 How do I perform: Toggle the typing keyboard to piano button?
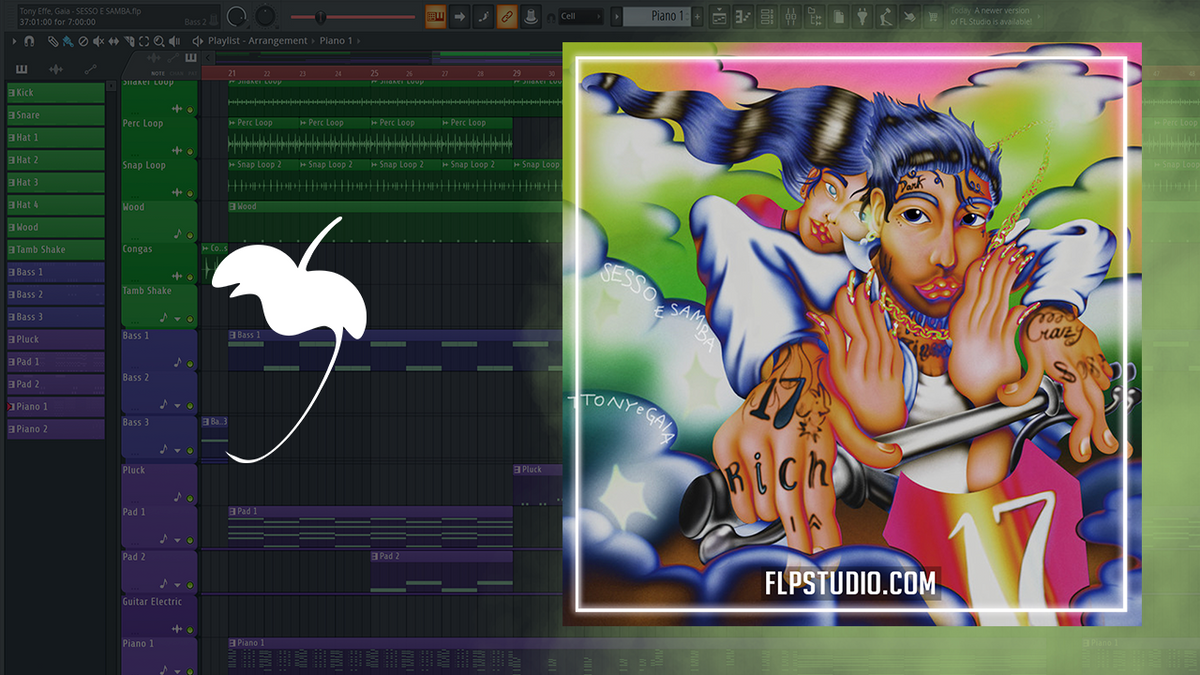[x=435, y=16]
